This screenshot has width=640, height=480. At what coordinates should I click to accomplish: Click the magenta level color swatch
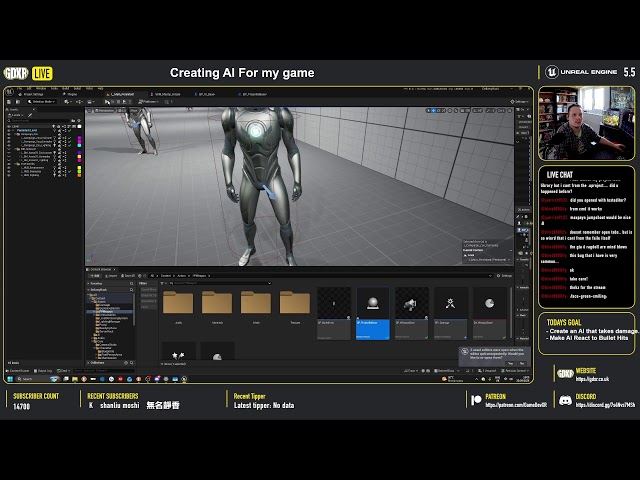pyautogui.click(x=79, y=138)
